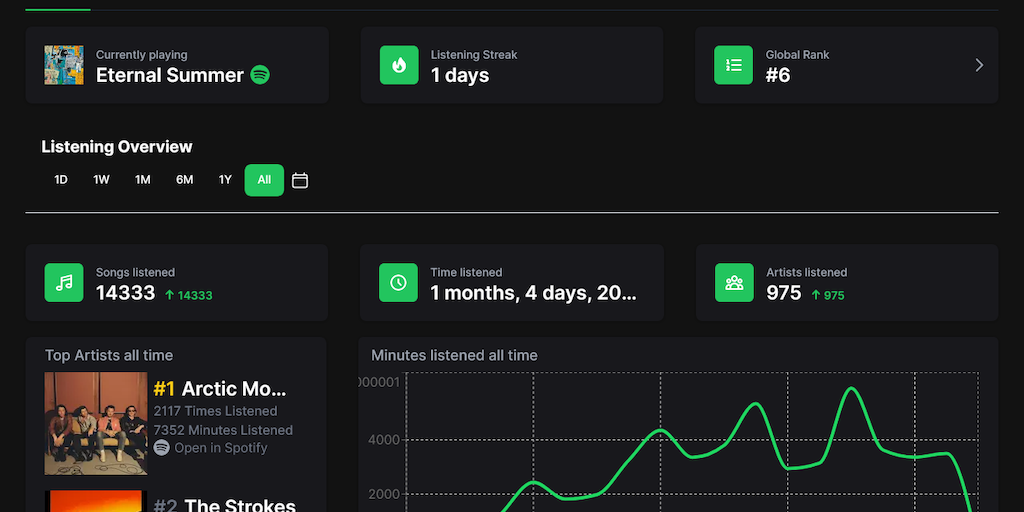Click the clock Time listened icon
Viewport: 1024px width, 512px height.
tap(398, 282)
